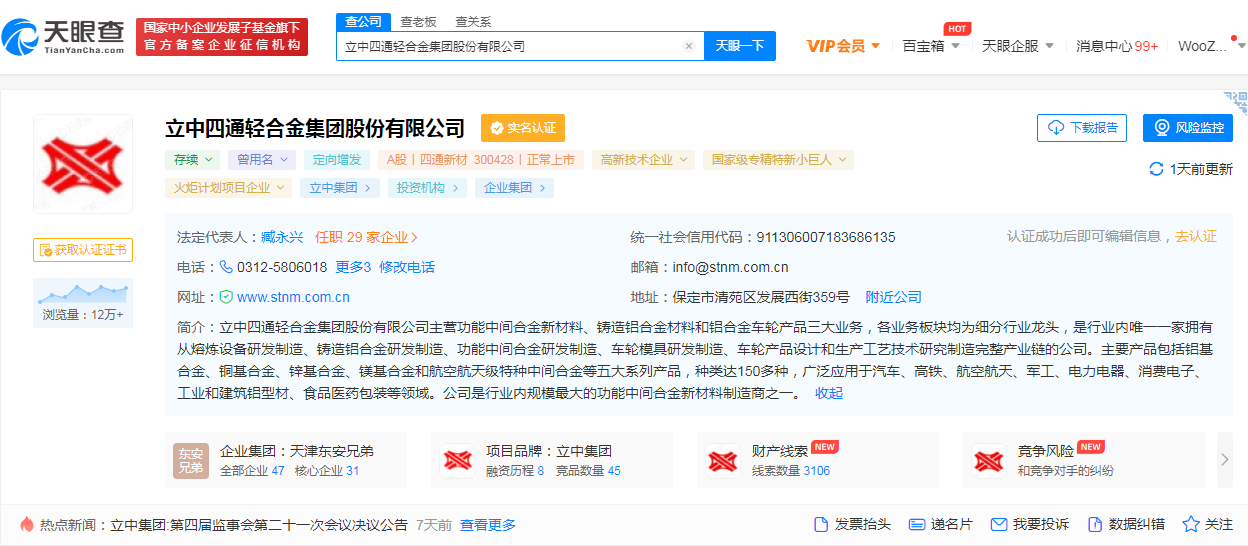Image resolution: width=1248 pixels, height=546 pixels.
Task: Click the 东安兄弟 enterprise group icon
Action: pyautogui.click(x=191, y=461)
